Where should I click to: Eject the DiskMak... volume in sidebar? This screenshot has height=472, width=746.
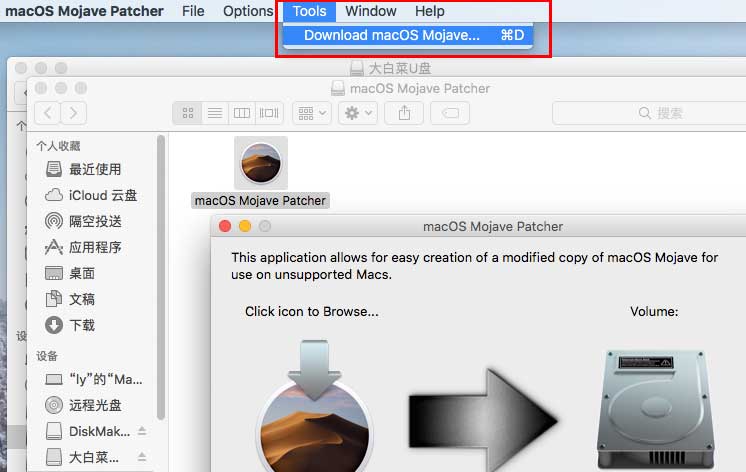pyautogui.click(x=142, y=431)
